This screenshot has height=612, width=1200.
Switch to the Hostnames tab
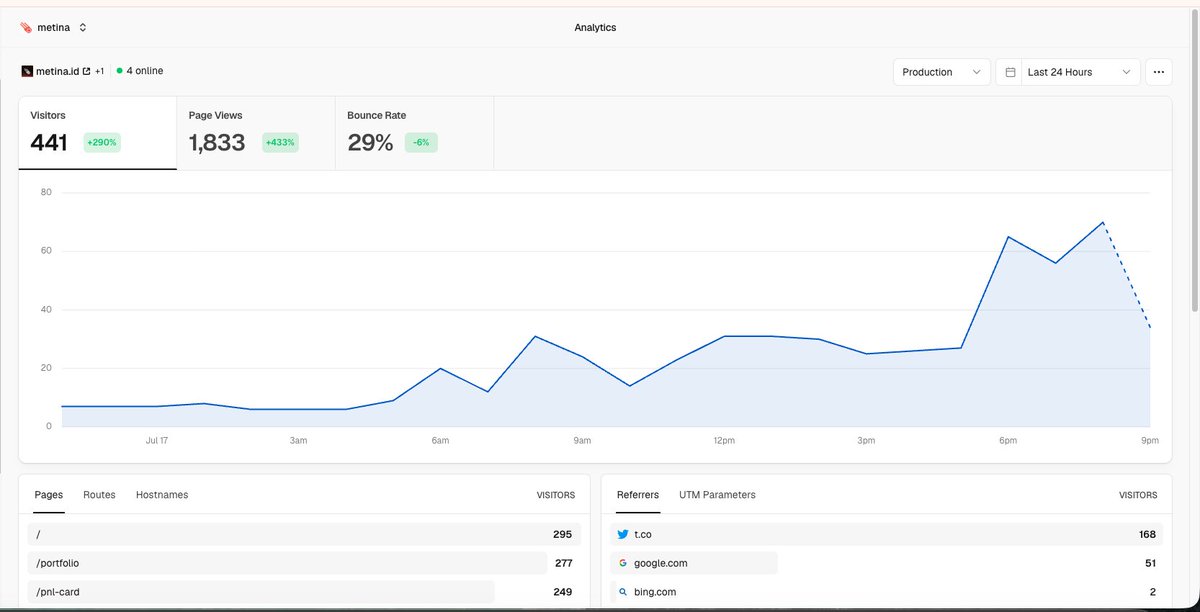(162, 495)
